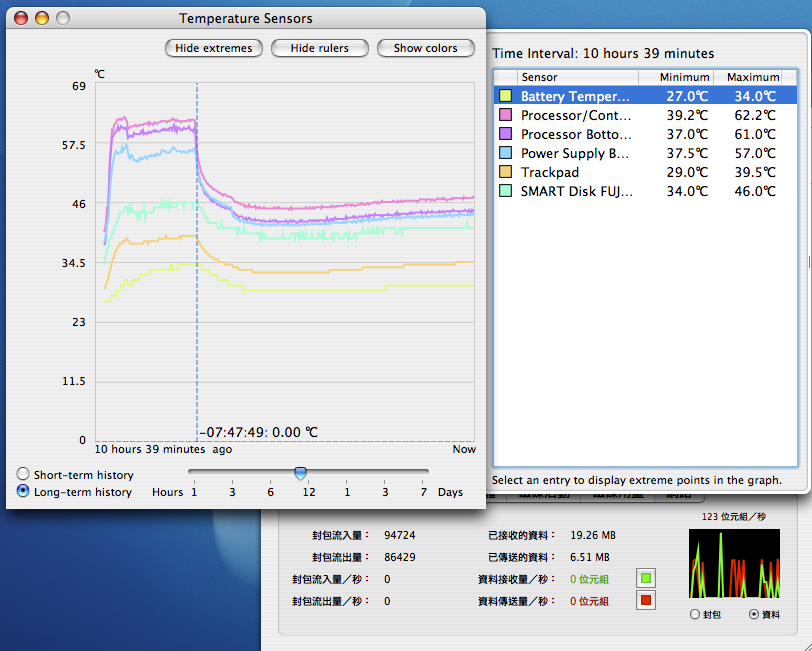Click the red sent-data indicator square
812x651 pixels.
(x=646, y=600)
